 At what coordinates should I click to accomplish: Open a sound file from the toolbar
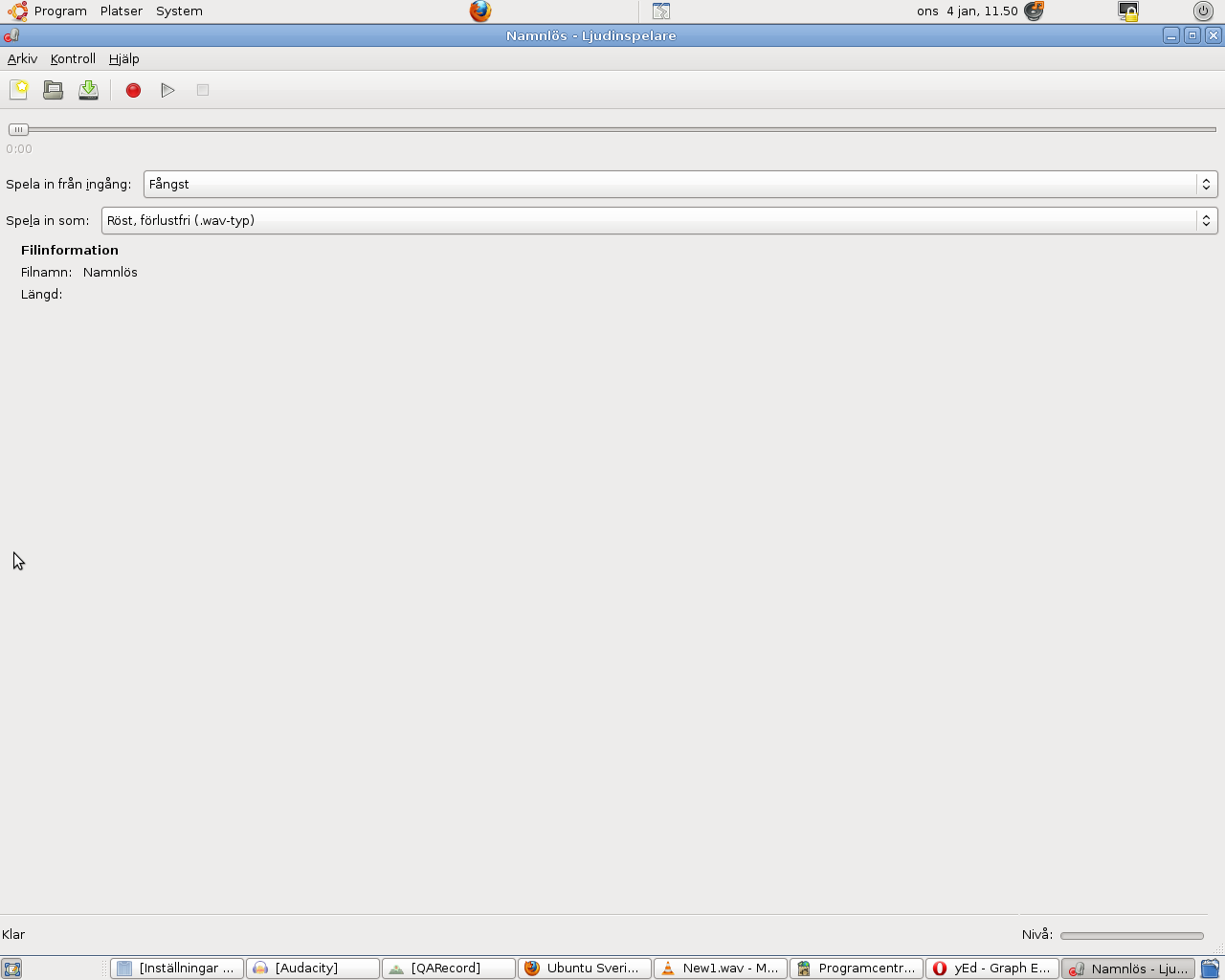tap(54, 90)
